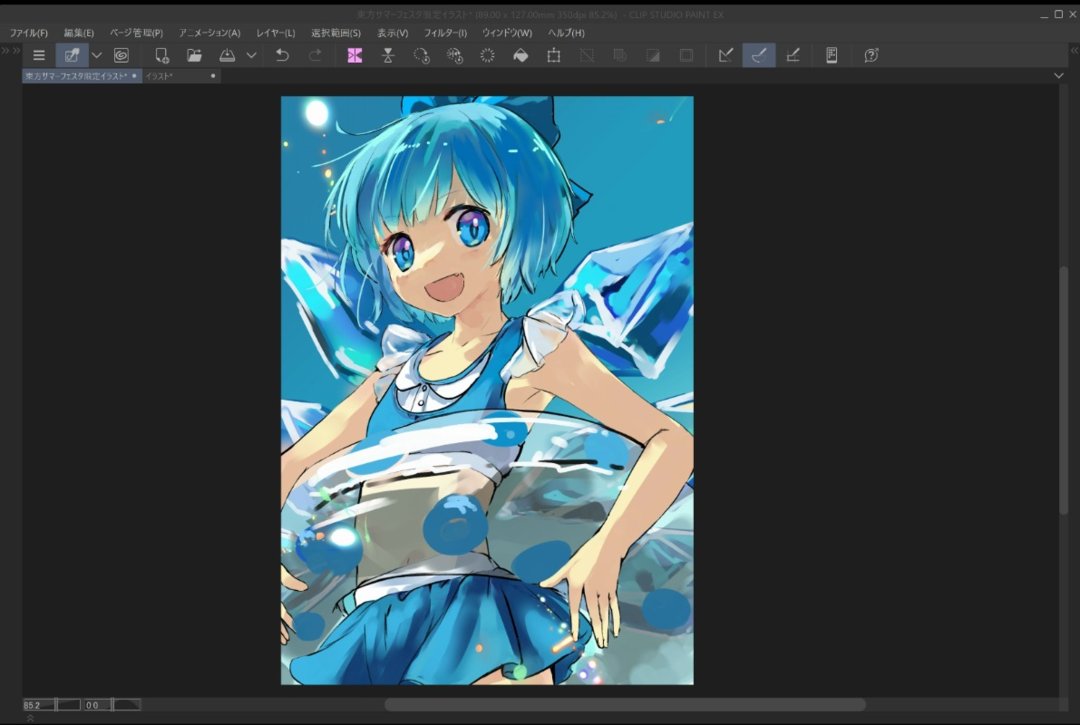Click the pink Clear/Delete icon

coord(355,55)
